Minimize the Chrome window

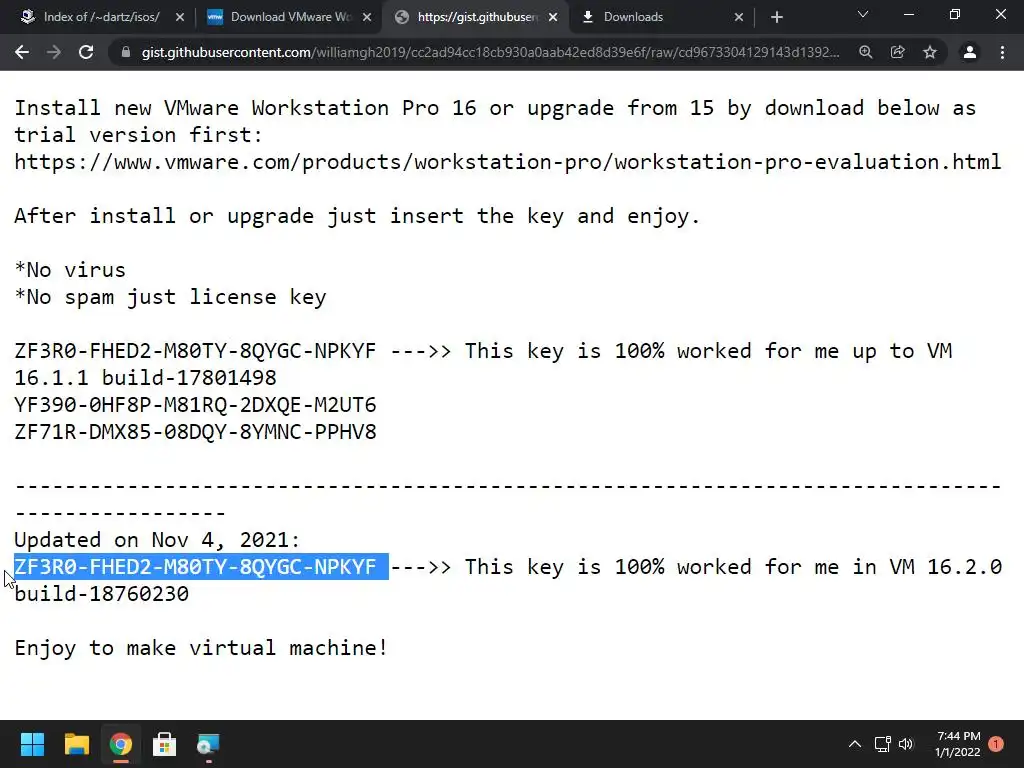click(908, 14)
